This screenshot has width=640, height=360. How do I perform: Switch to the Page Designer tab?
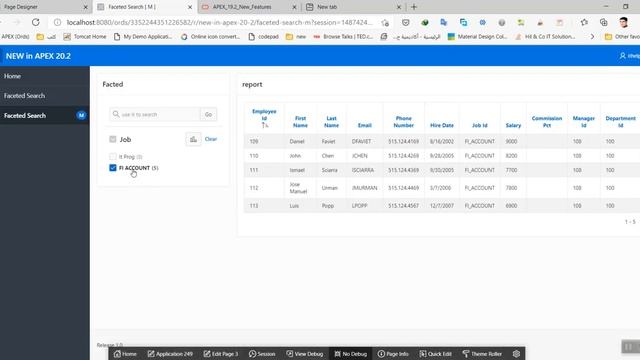(45, 7)
